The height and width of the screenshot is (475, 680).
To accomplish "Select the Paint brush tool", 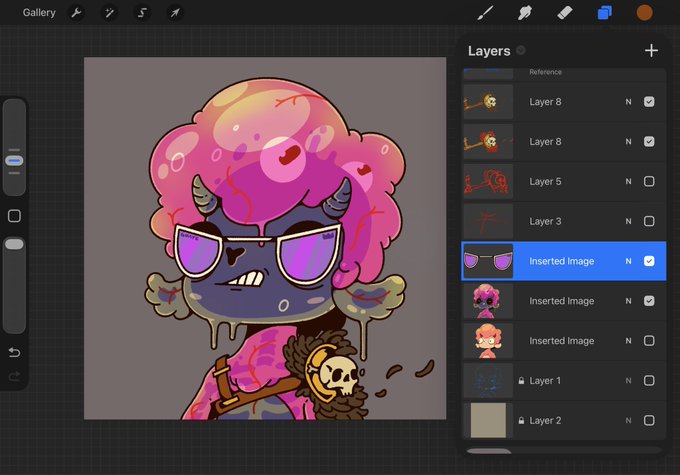I will (x=485, y=13).
